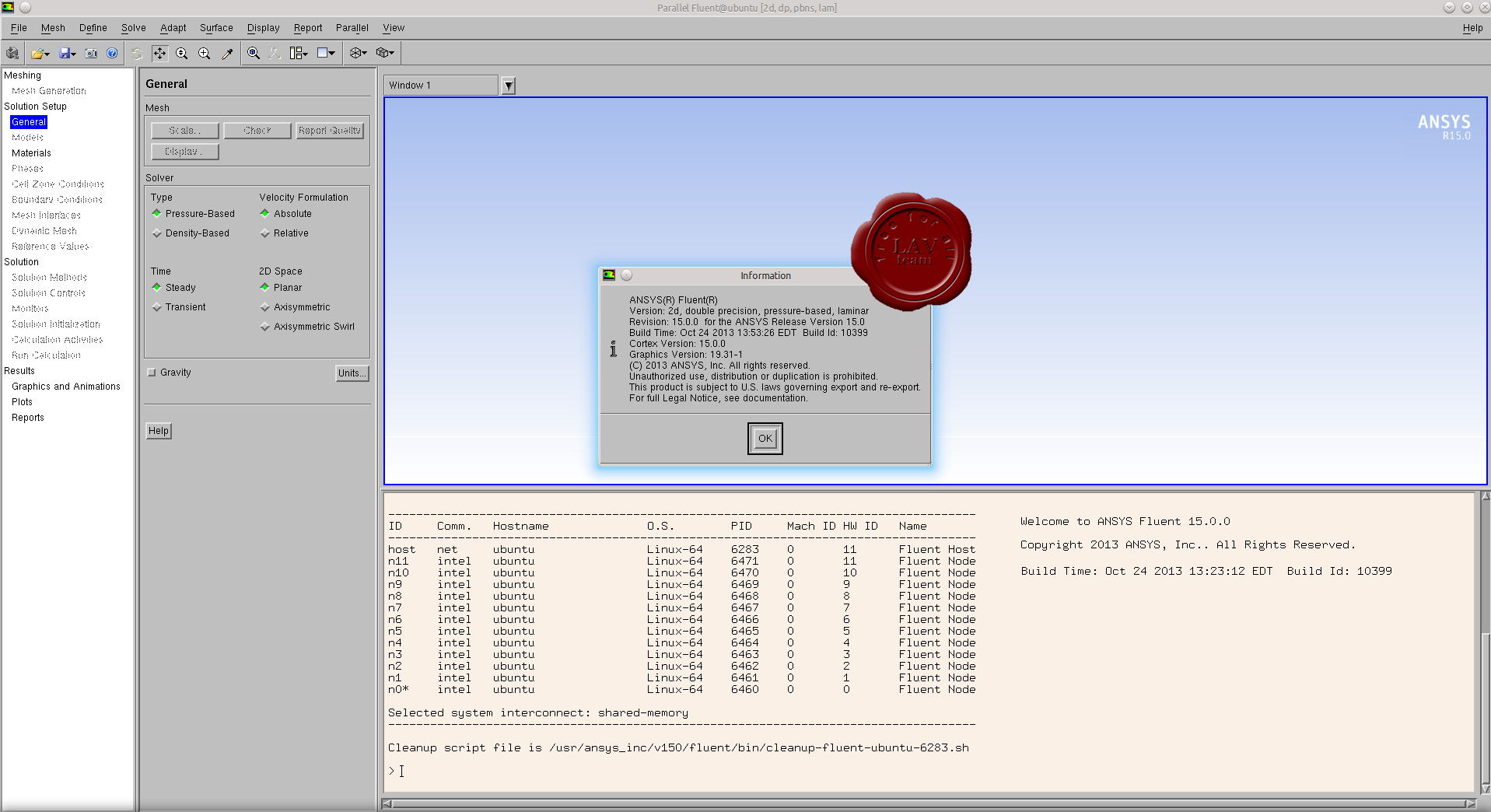This screenshot has height=812, width=1491.
Task: Click the solid cube view icon
Action: (382, 53)
